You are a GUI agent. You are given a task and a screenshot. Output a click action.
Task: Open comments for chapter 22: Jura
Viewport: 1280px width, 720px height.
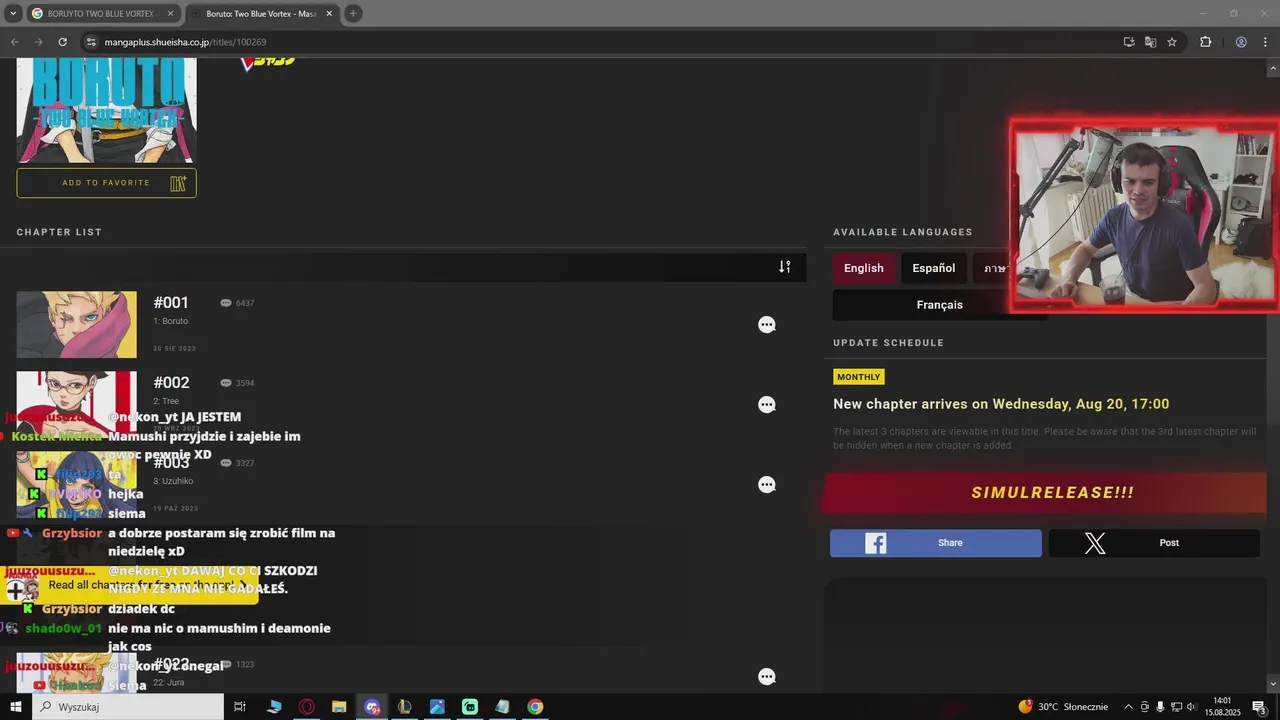[x=767, y=677]
